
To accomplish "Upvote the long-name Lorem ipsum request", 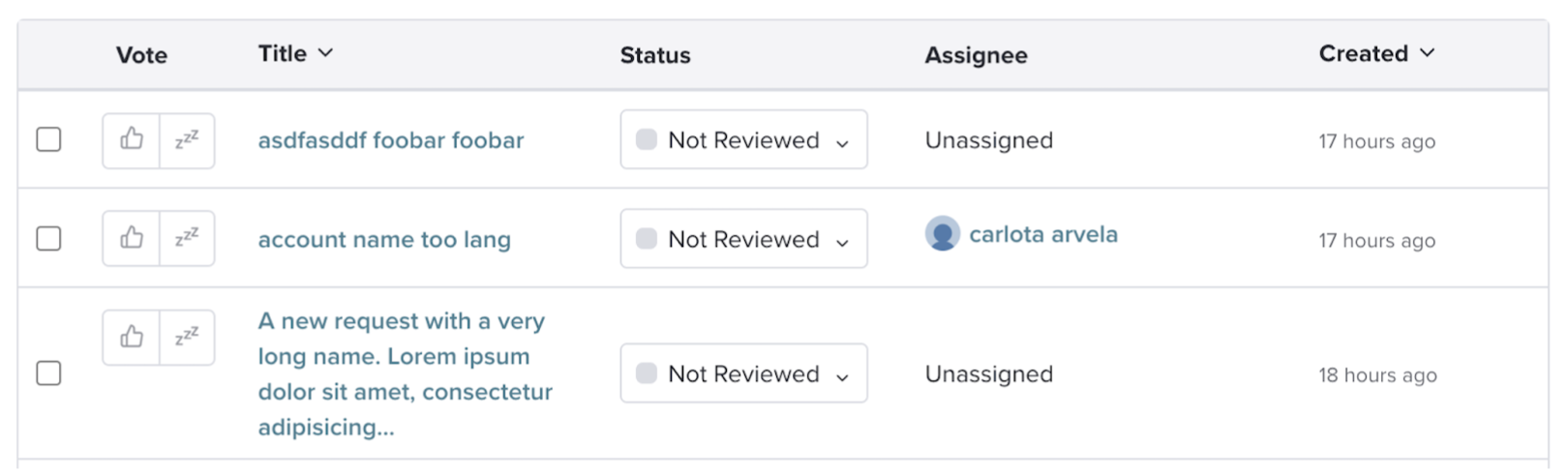I will [x=132, y=338].
